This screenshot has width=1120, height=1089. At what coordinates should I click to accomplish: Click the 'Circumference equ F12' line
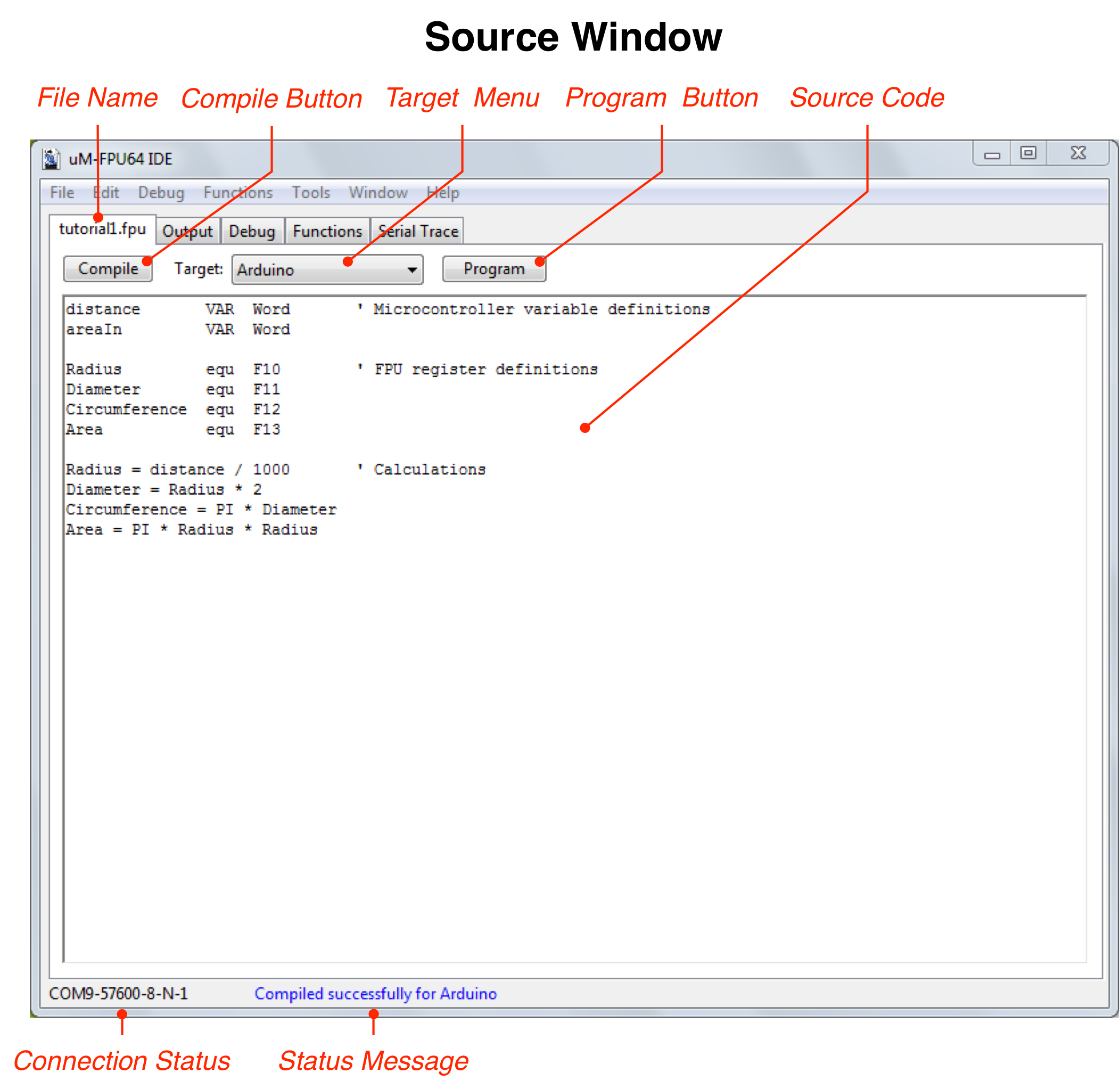(173, 410)
